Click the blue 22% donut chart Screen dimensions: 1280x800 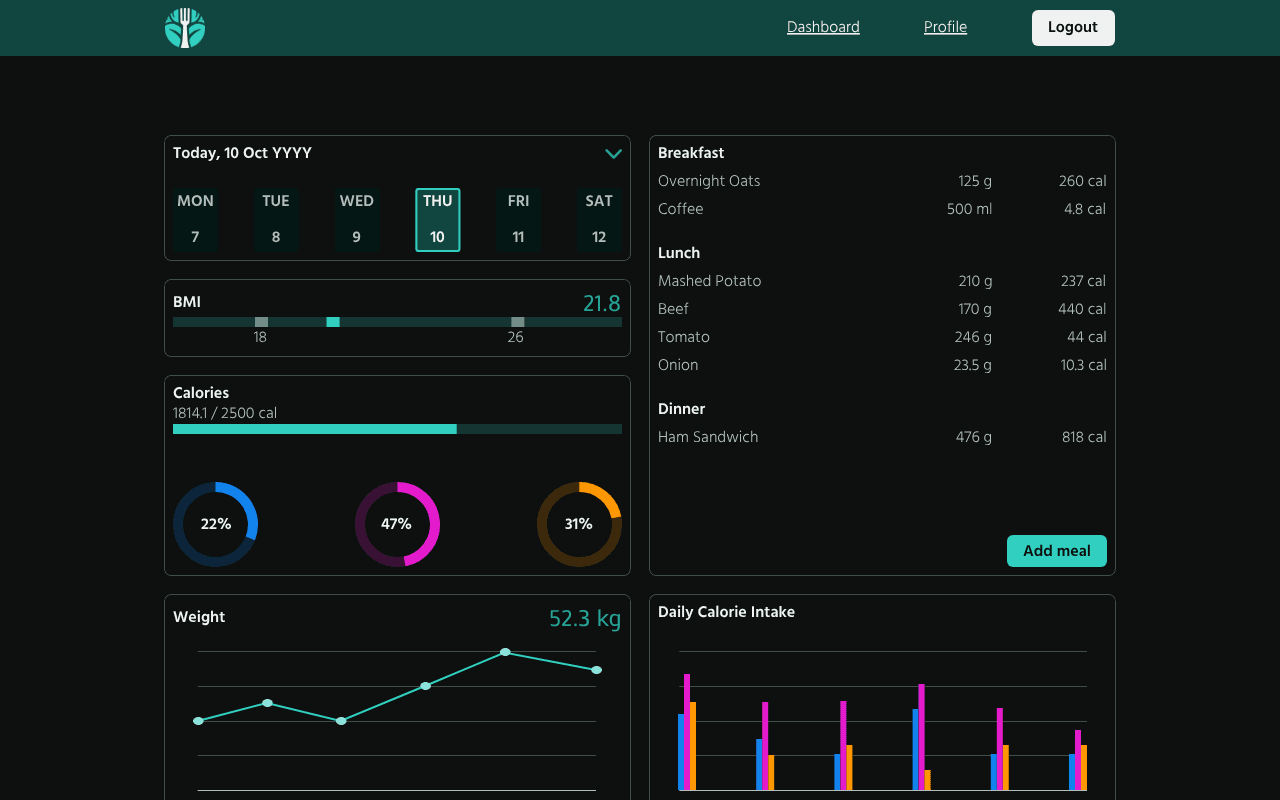click(x=215, y=524)
